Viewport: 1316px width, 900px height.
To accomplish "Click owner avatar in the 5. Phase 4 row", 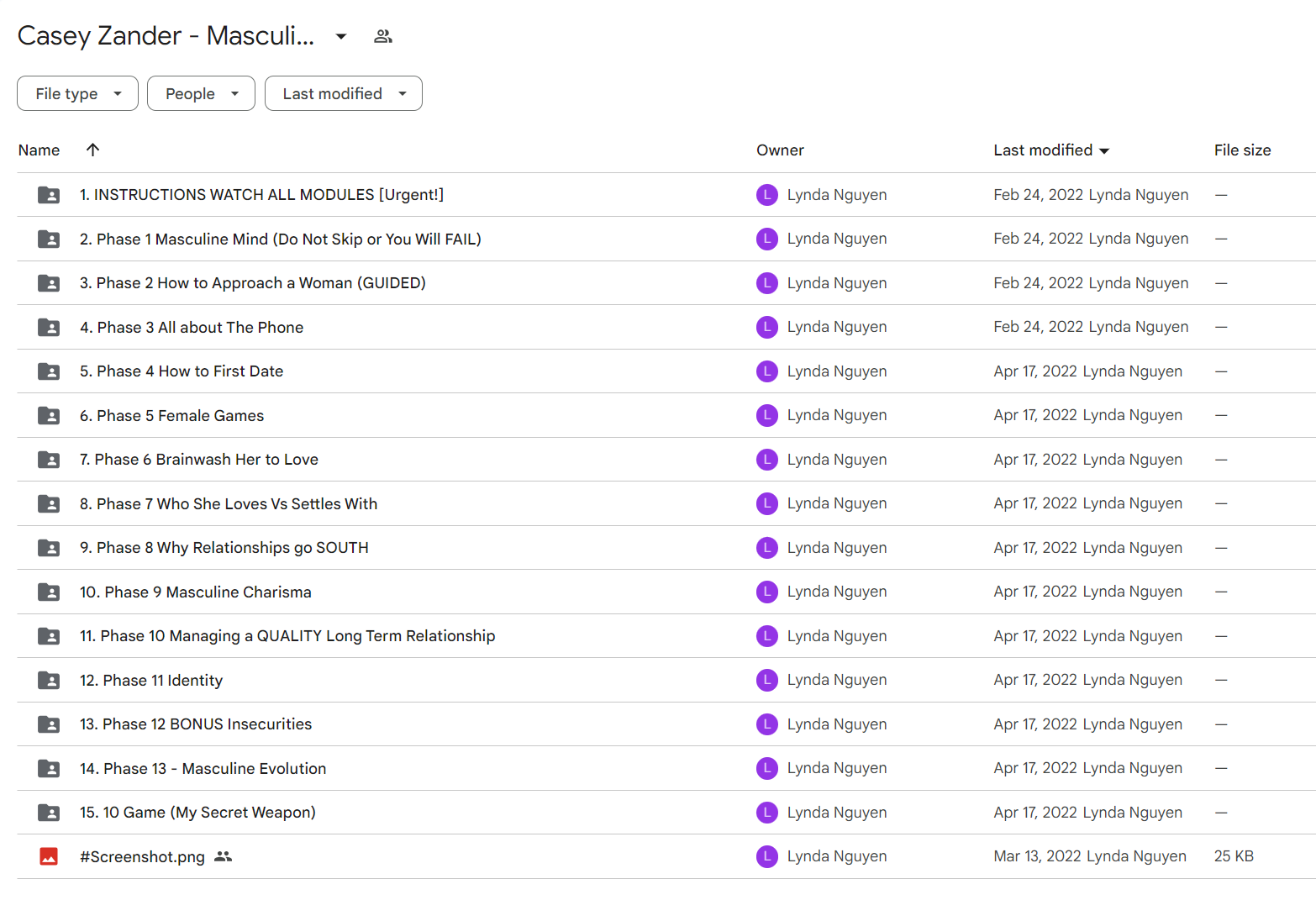I will [x=767, y=371].
